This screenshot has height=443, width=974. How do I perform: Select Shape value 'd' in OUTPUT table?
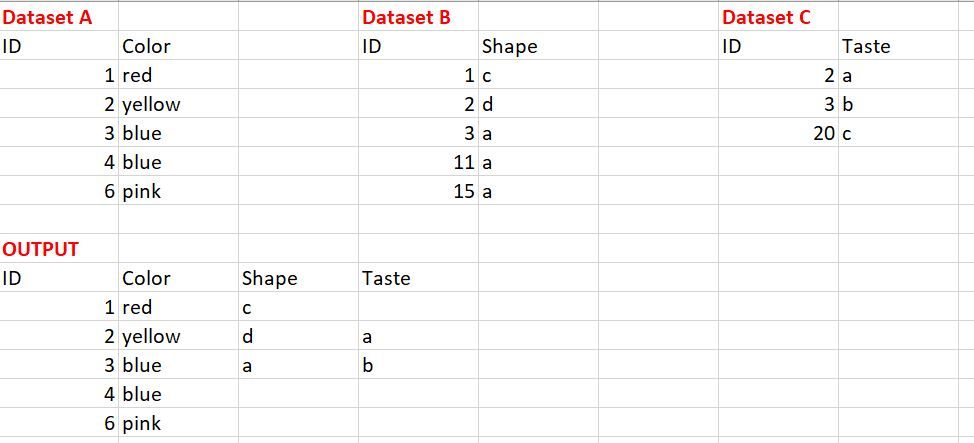pyautogui.click(x=248, y=336)
